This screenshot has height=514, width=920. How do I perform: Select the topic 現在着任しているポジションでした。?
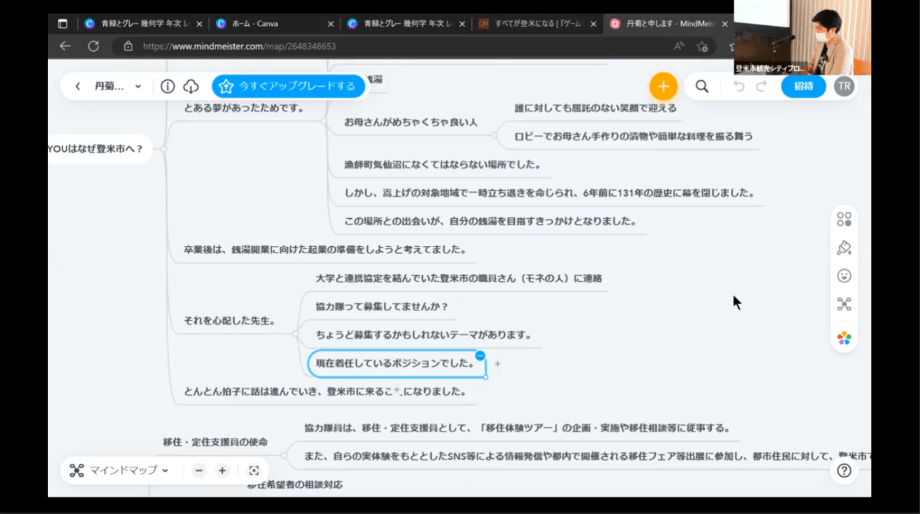tap(396, 364)
